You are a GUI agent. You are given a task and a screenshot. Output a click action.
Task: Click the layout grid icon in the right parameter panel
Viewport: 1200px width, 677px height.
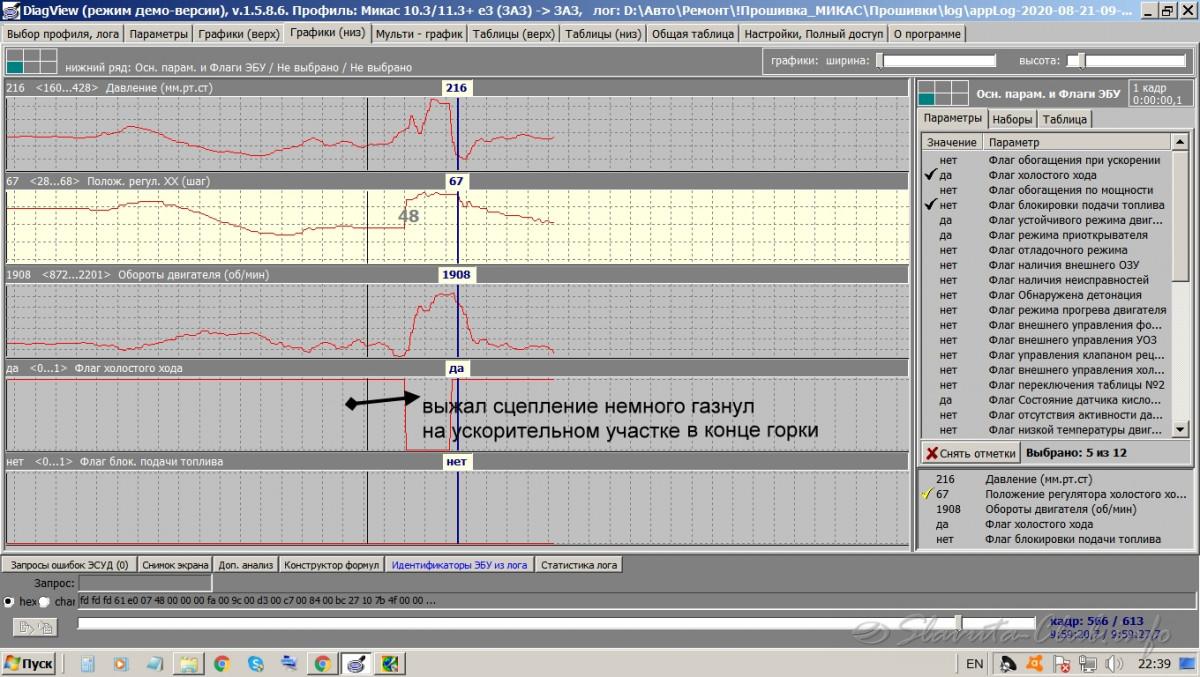coord(942,93)
